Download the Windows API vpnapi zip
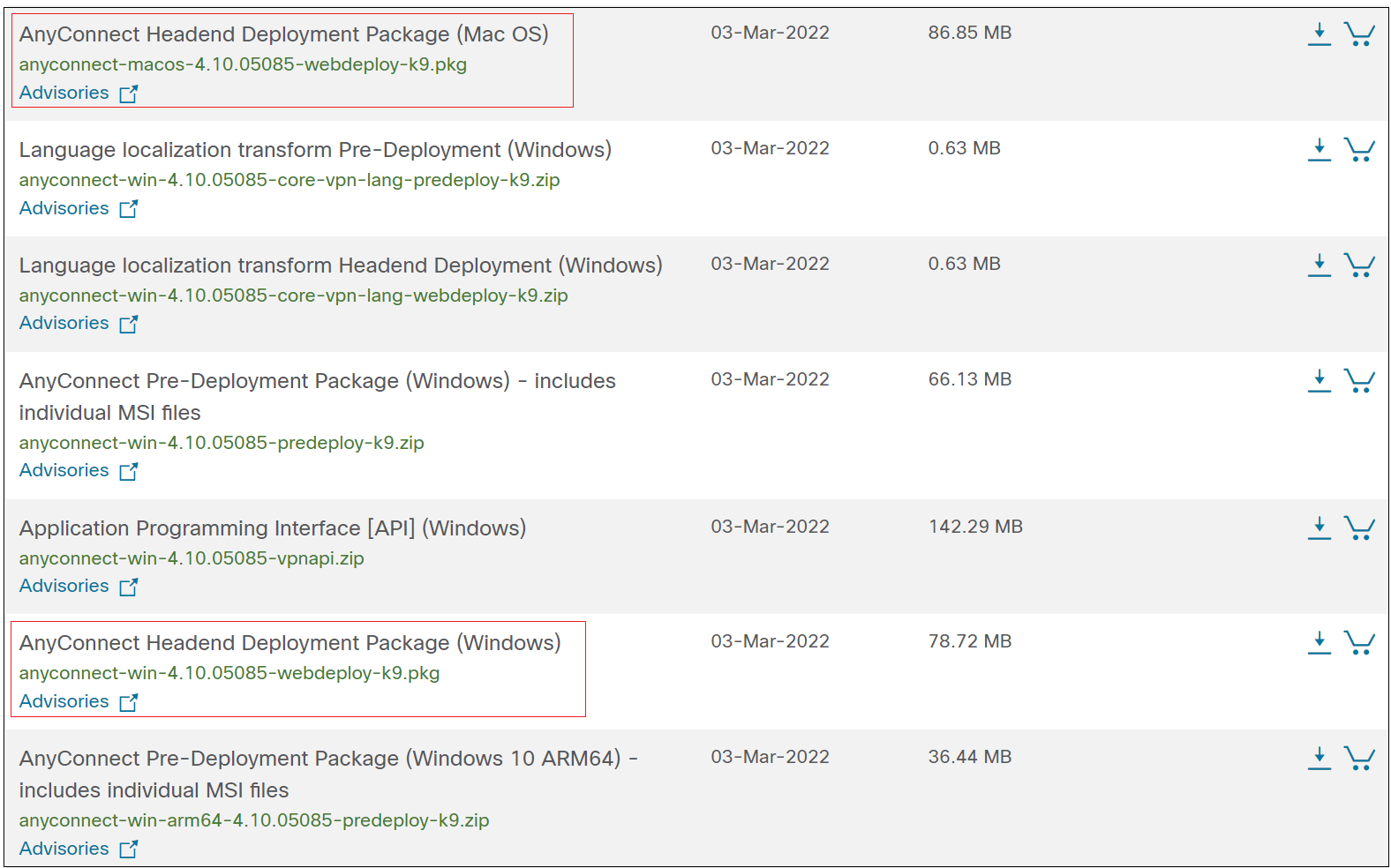The image size is (1391, 868). (1319, 528)
